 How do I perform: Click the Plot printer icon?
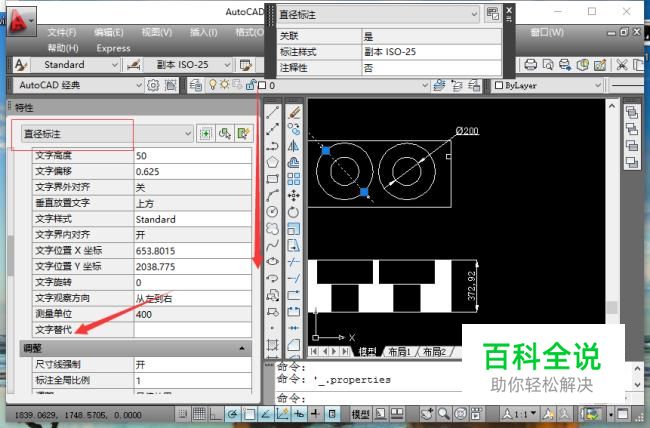click(x=530, y=65)
